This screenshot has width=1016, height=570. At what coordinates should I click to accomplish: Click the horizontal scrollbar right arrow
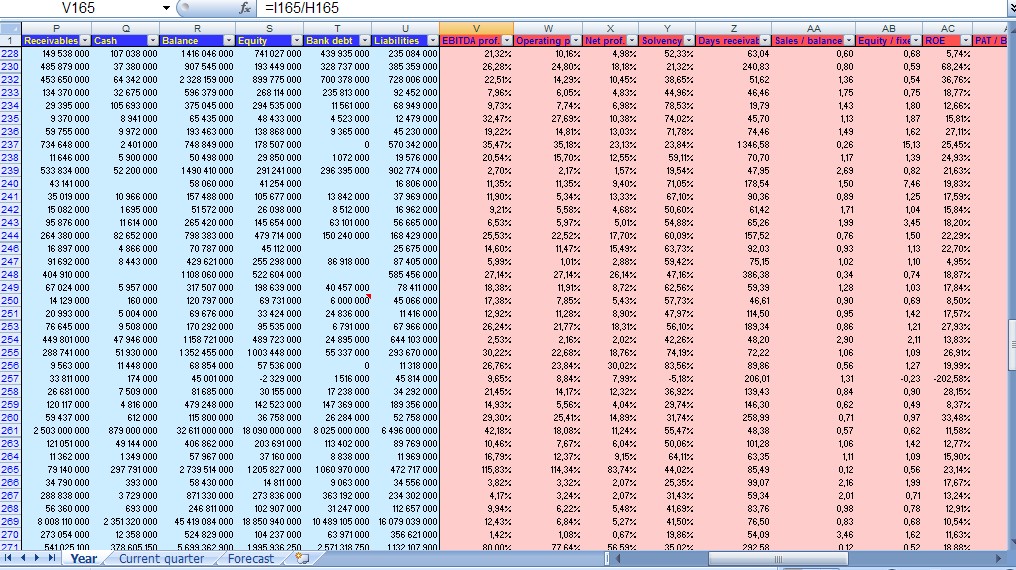999,558
